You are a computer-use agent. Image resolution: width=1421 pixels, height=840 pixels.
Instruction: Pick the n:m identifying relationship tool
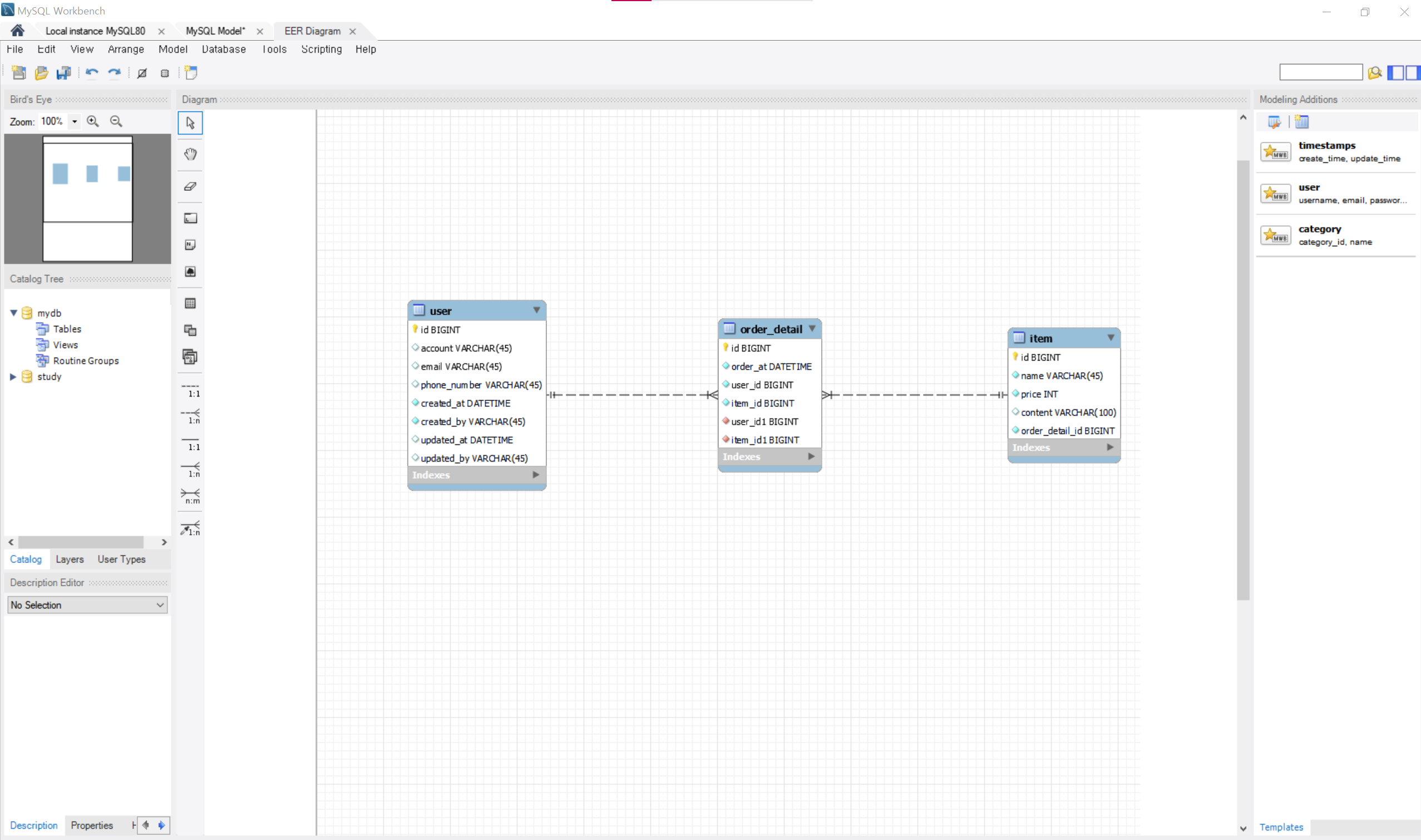pos(190,496)
